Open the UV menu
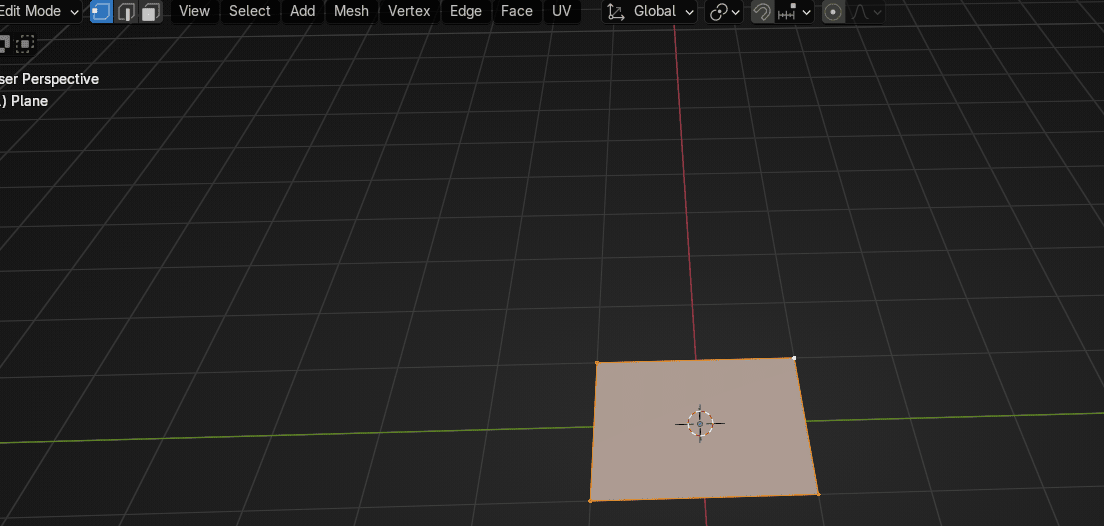 [562, 11]
